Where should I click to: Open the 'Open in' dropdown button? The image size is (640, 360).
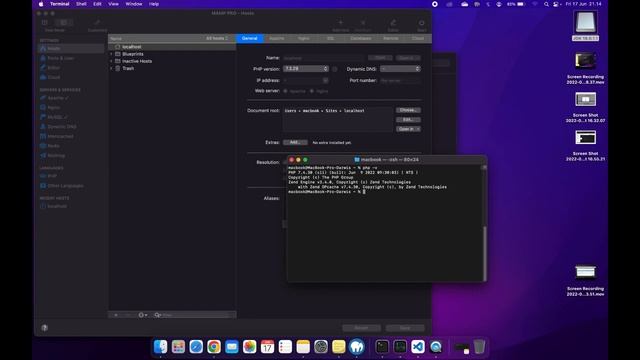point(408,129)
